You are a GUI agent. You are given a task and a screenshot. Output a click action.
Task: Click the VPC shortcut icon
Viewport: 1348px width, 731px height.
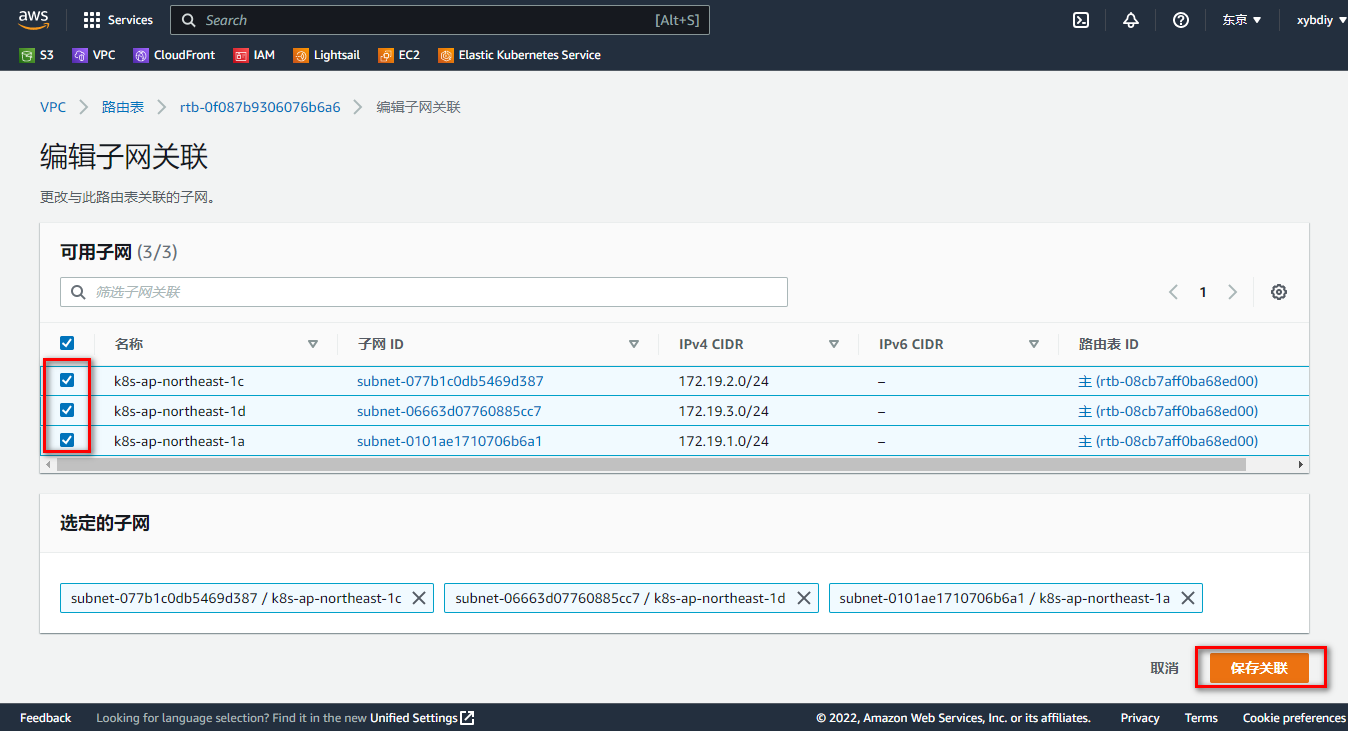click(80, 56)
